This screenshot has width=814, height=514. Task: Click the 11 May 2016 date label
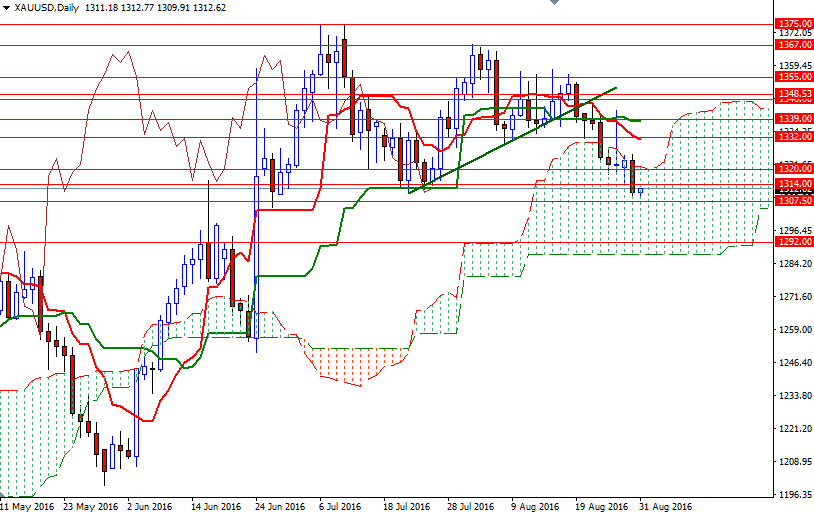point(27,507)
